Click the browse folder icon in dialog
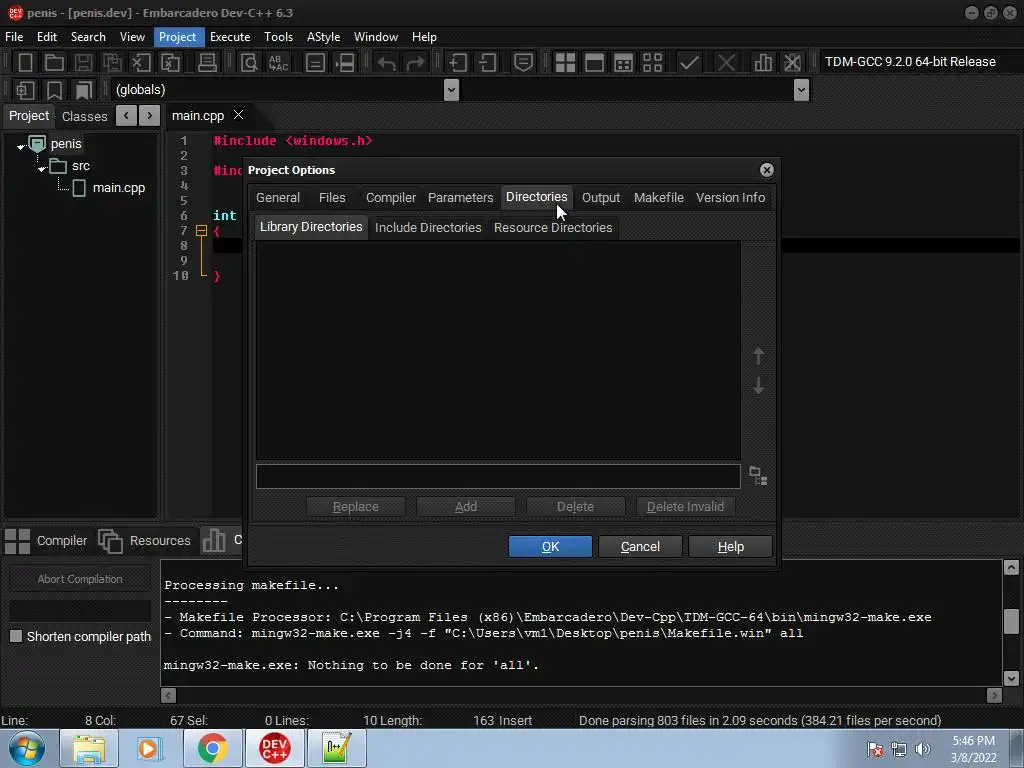Viewport: 1024px width, 768px height. coord(758,475)
